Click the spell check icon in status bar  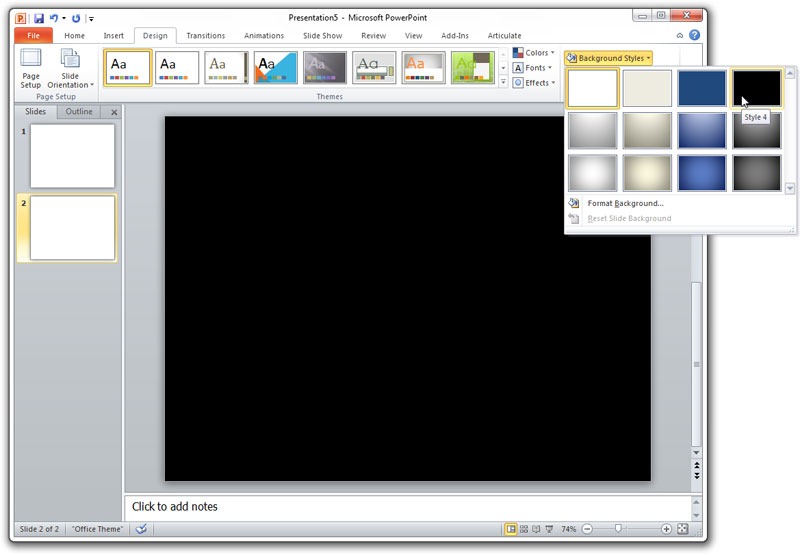(x=141, y=529)
